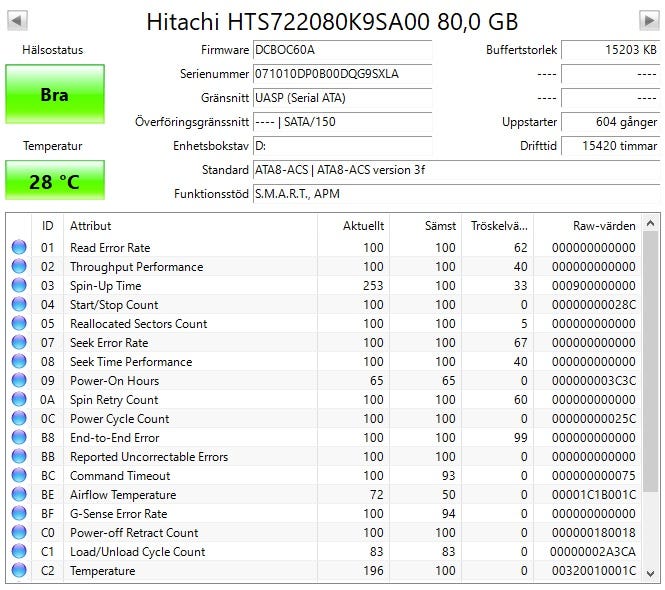
Task: Click the previous disk left arrow
Action: (x=18, y=21)
